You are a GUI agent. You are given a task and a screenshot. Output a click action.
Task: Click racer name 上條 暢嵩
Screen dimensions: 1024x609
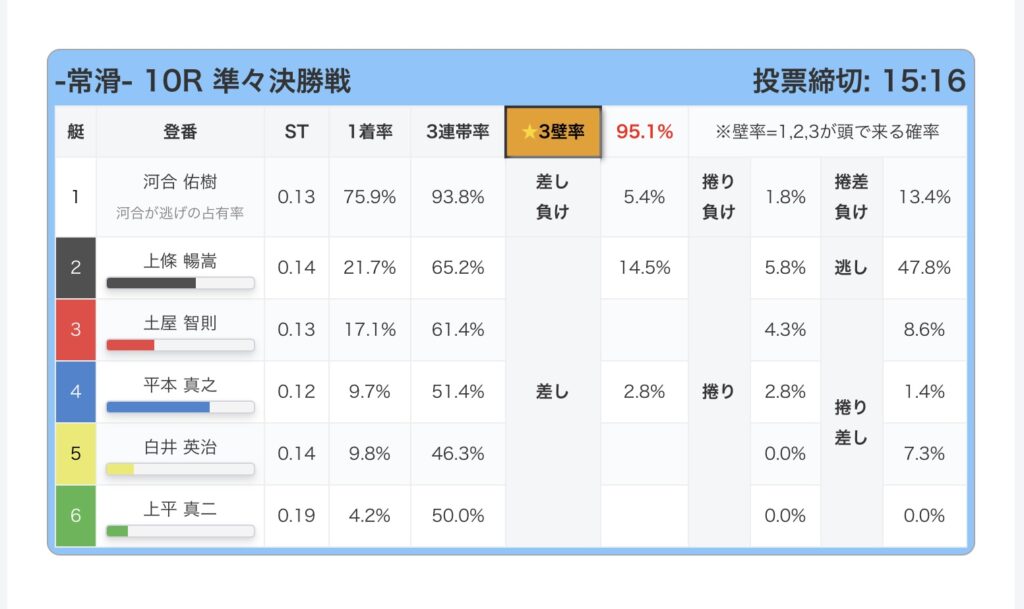[180, 261]
